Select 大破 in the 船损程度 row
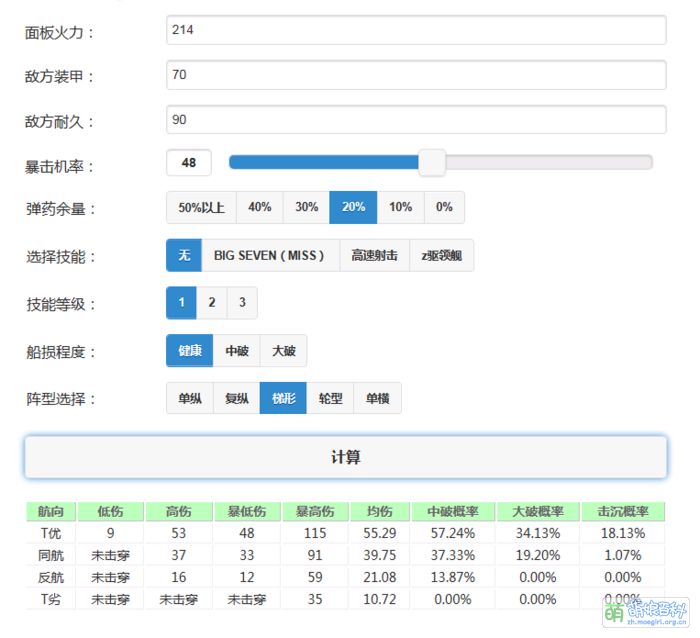The width and height of the screenshot is (700, 638). tap(283, 351)
